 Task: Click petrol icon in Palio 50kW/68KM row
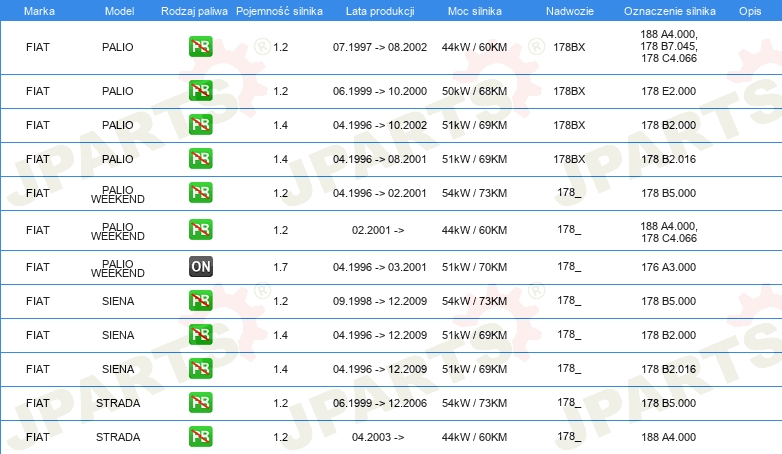[200, 91]
